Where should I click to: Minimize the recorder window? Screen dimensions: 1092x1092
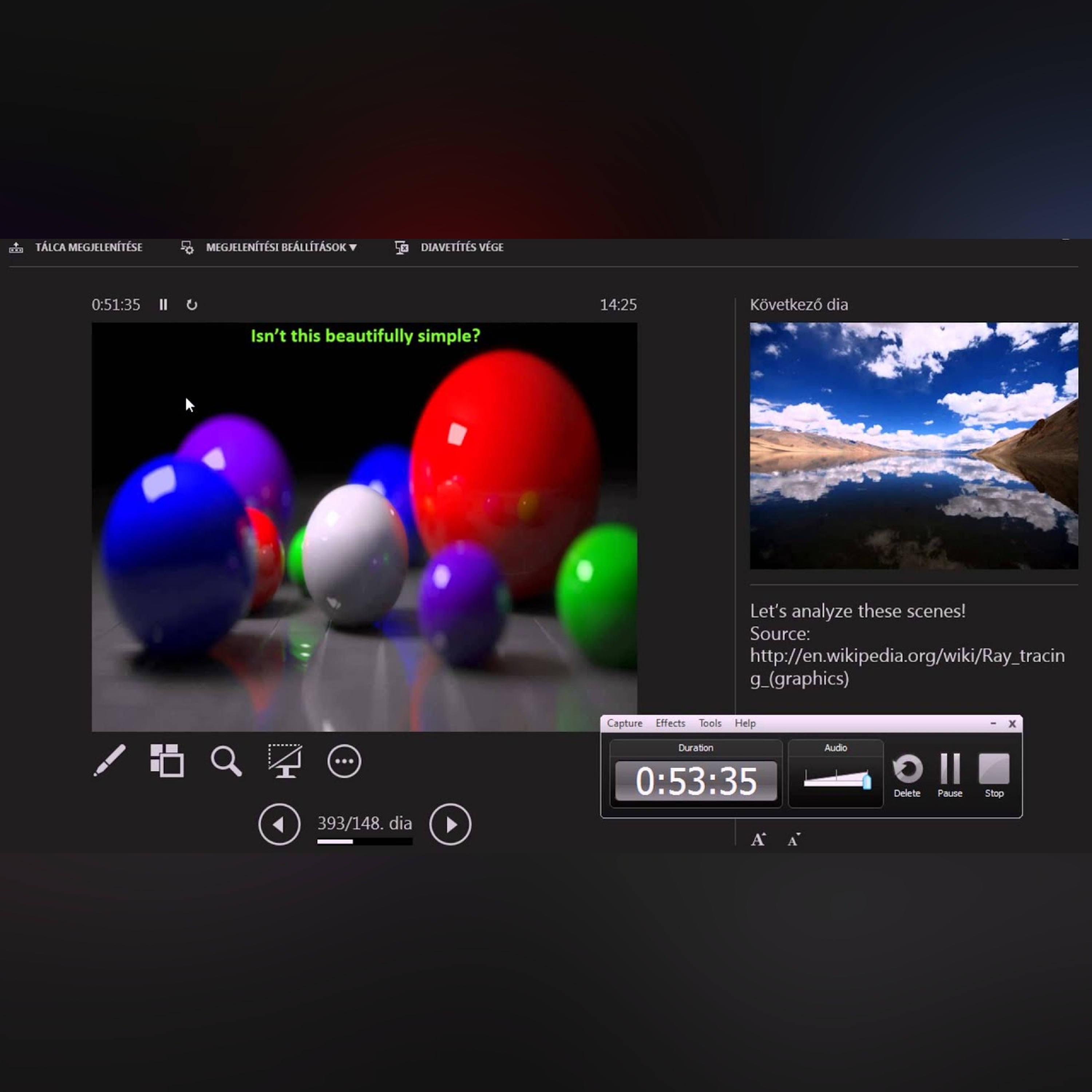(x=993, y=723)
